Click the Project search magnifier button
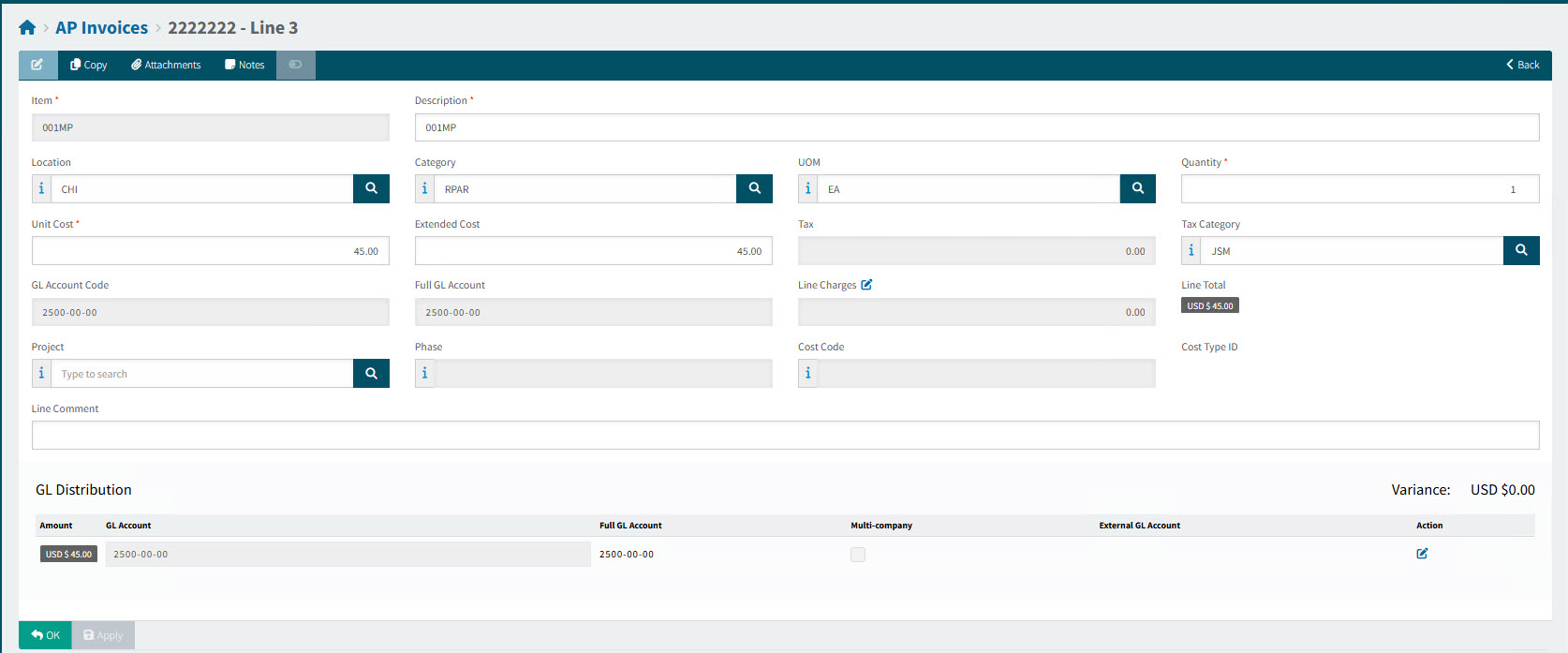This screenshot has width=1568, height=653. pyautogui.click(x=371, y=374)
